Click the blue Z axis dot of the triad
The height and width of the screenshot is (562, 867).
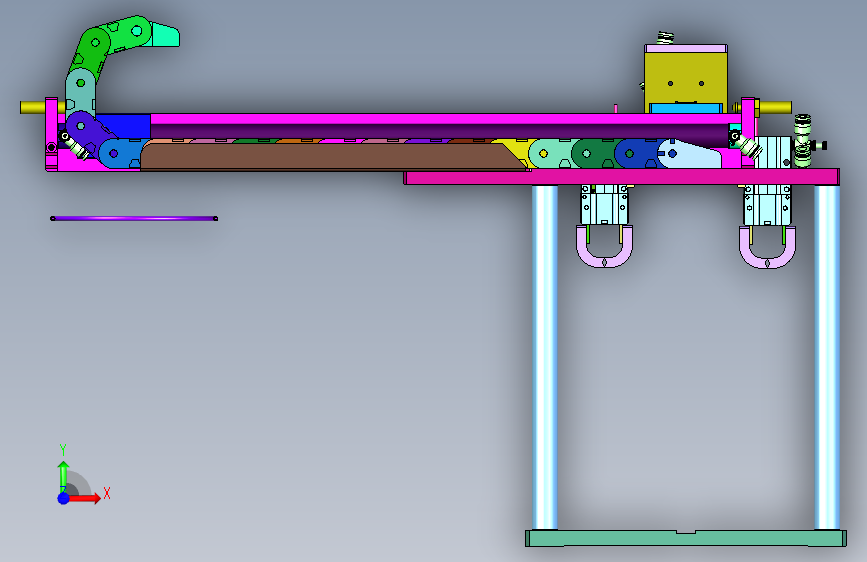pyautogui.click(x=64, y=498)
